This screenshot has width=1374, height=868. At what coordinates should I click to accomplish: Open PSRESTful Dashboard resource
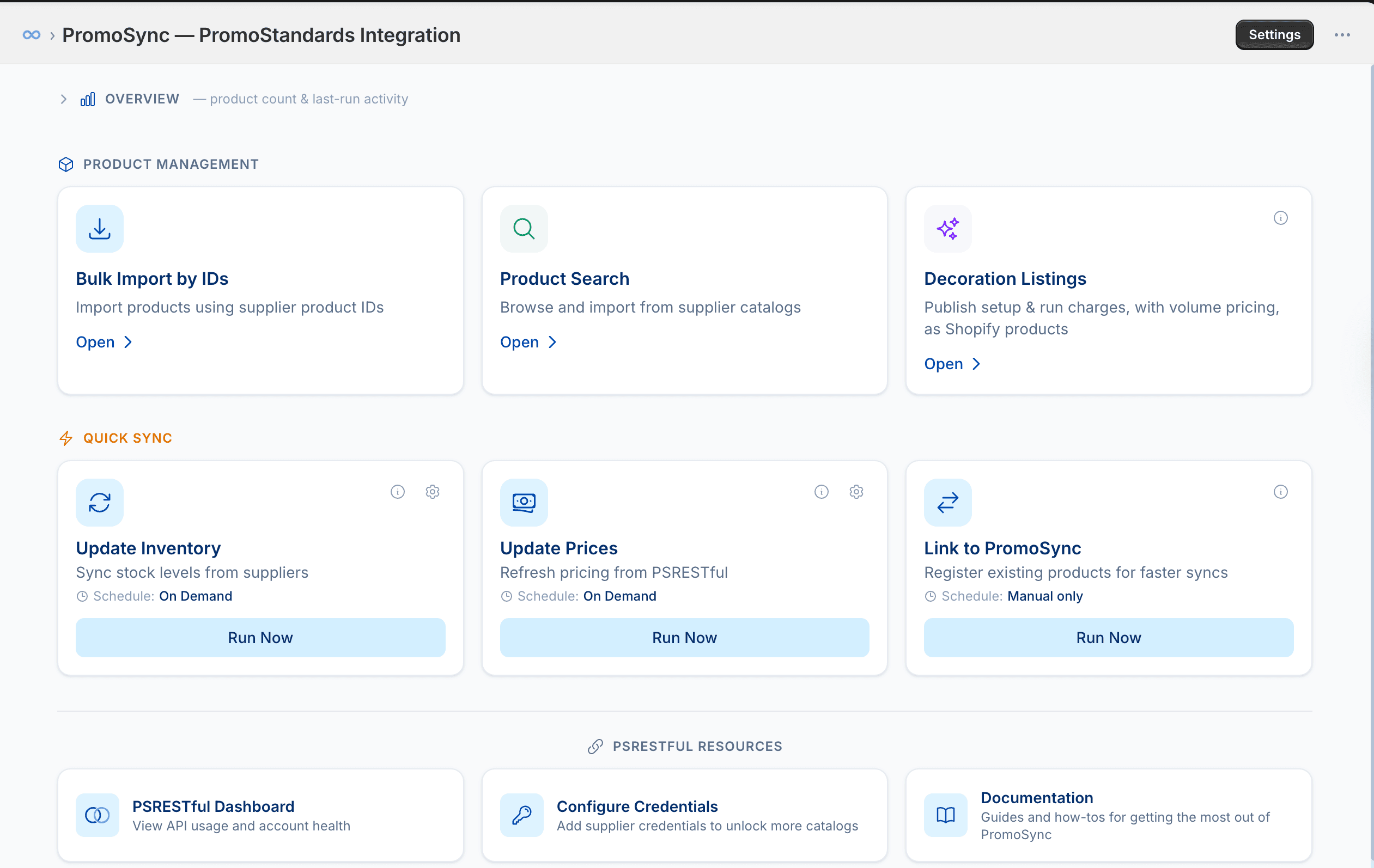(260, 815)
